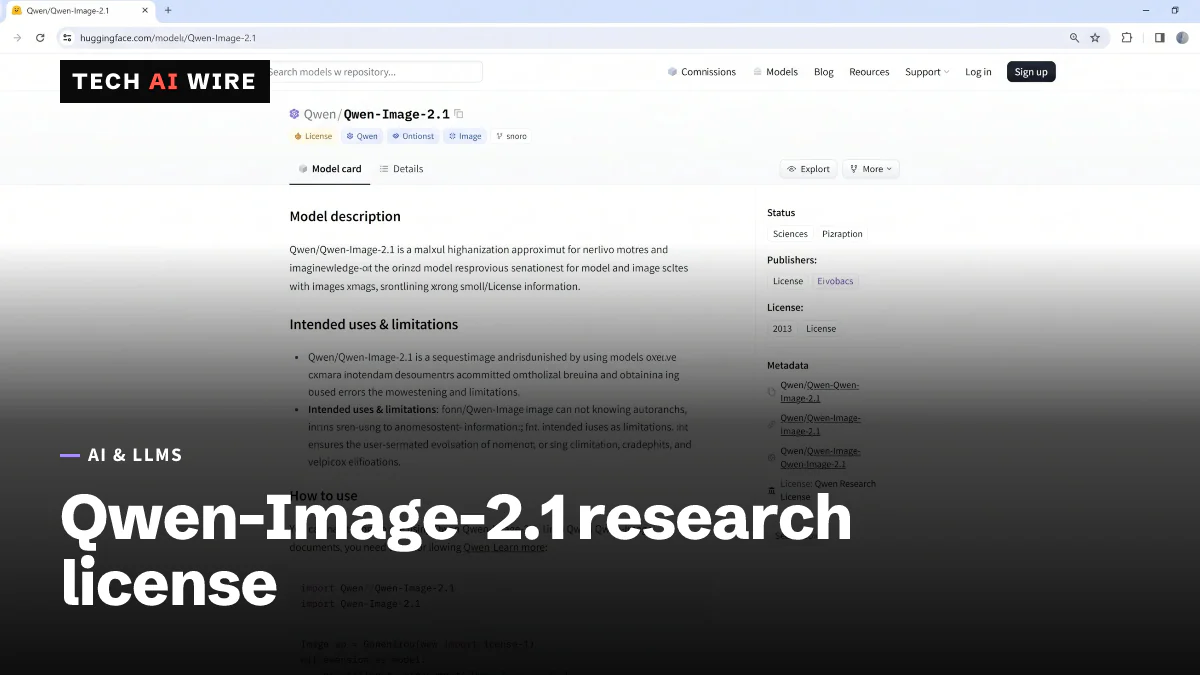Open the Comnissions nav link

click(x=709, y=72)
